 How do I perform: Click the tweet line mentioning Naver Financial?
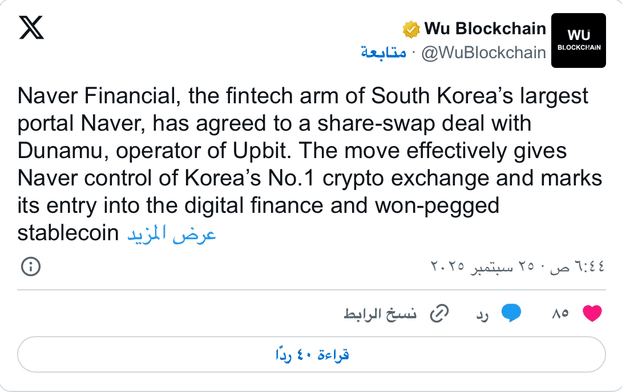(x=303, y=96)
